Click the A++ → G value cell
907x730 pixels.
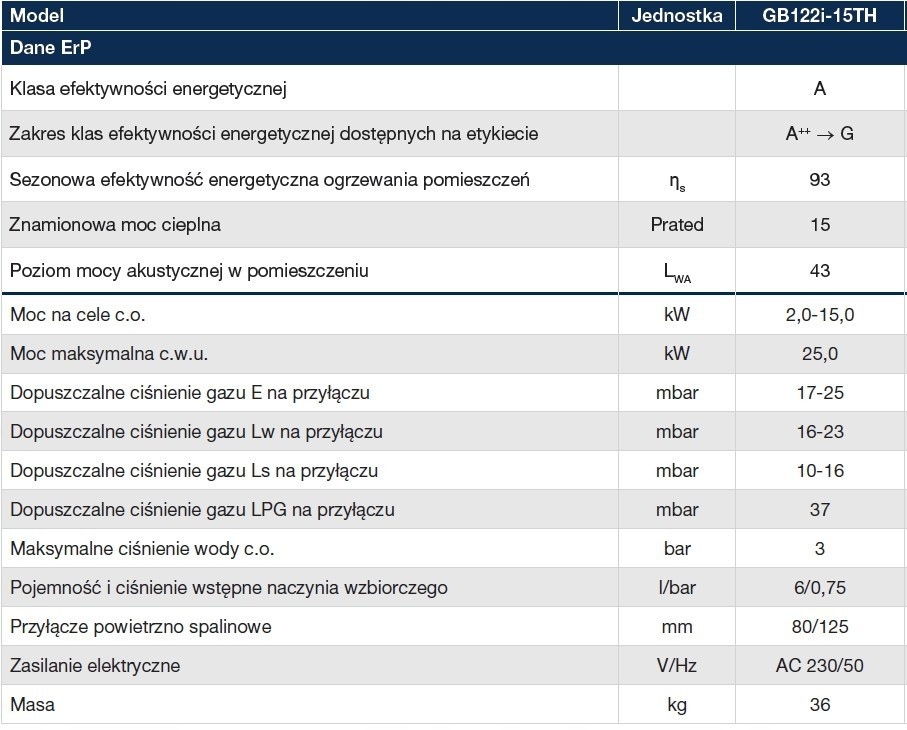(x=820, y=134)
